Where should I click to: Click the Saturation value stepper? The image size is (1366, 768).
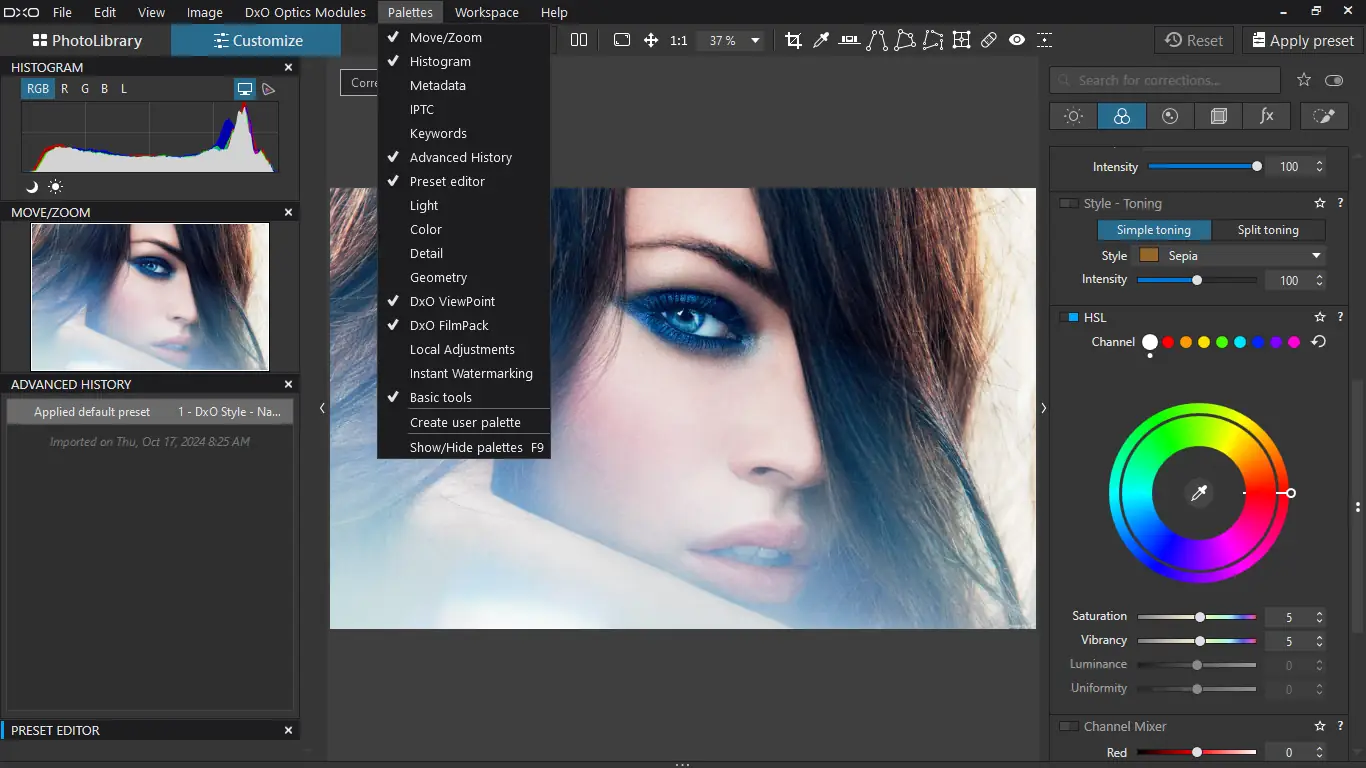(x=1319, y=617)
